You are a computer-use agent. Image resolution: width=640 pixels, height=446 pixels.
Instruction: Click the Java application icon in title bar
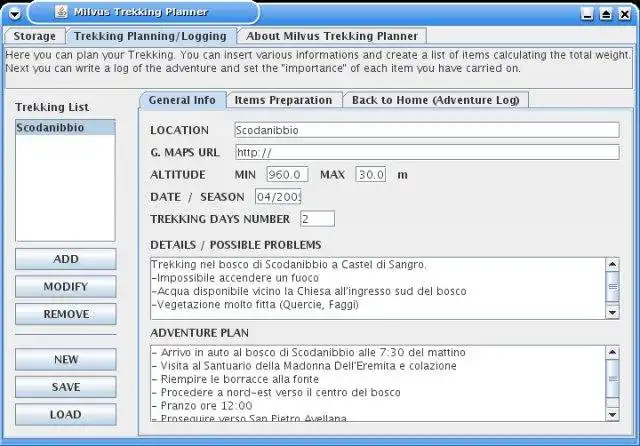(x=61, y=11)
